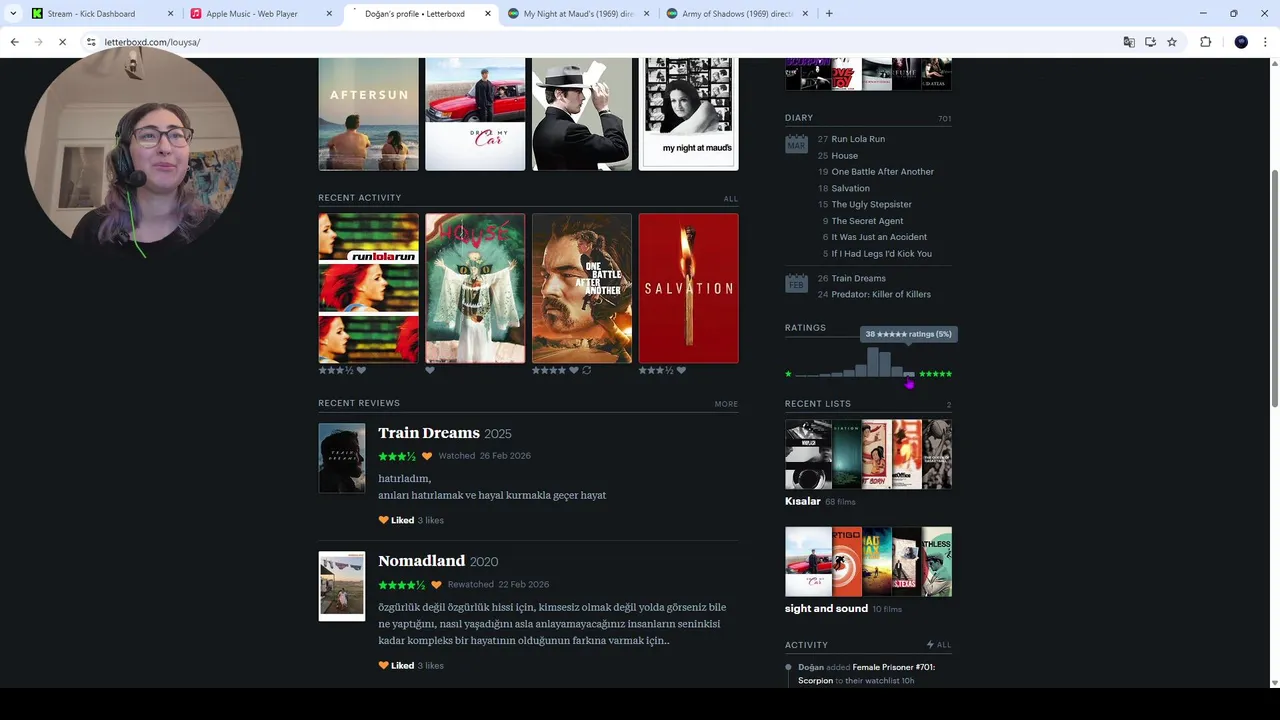This screenshot has height=720, width=1280.
Task: Open the Recent Lists heading
Action: tap(818, 404)
